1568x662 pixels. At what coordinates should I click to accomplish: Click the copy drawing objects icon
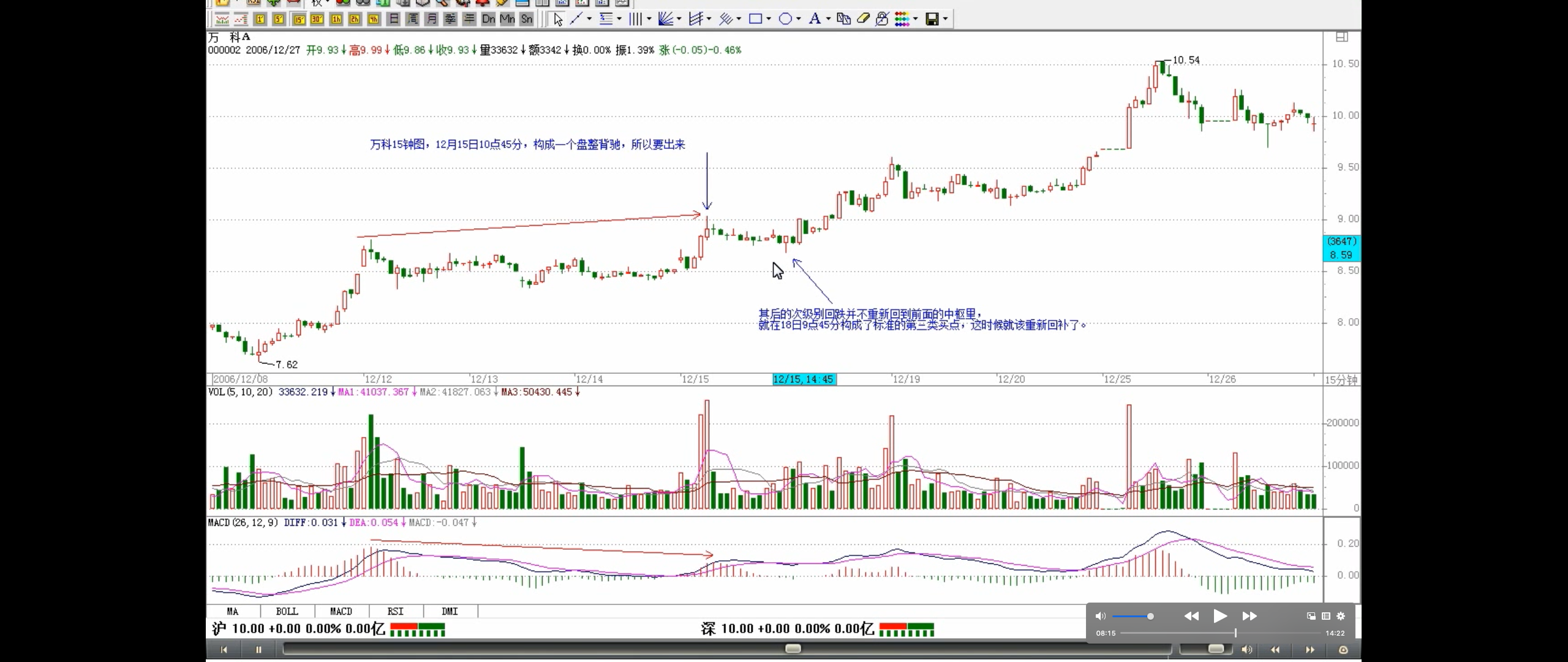tap(843, 19)
